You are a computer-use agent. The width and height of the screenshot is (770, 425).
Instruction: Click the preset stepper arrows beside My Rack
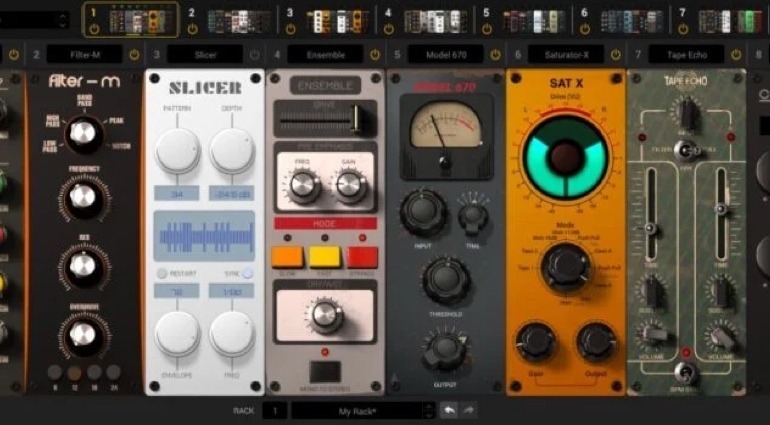pos(429,411)
